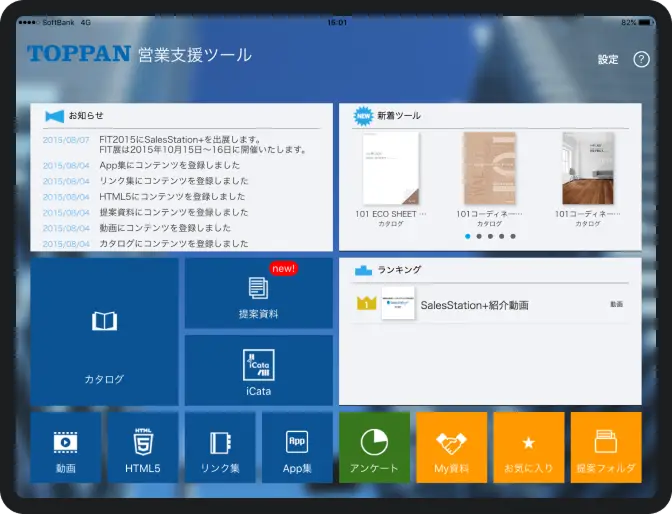Tap the status bar clock
The height and width of the screenshot is (514, 672).
(337, 22)
